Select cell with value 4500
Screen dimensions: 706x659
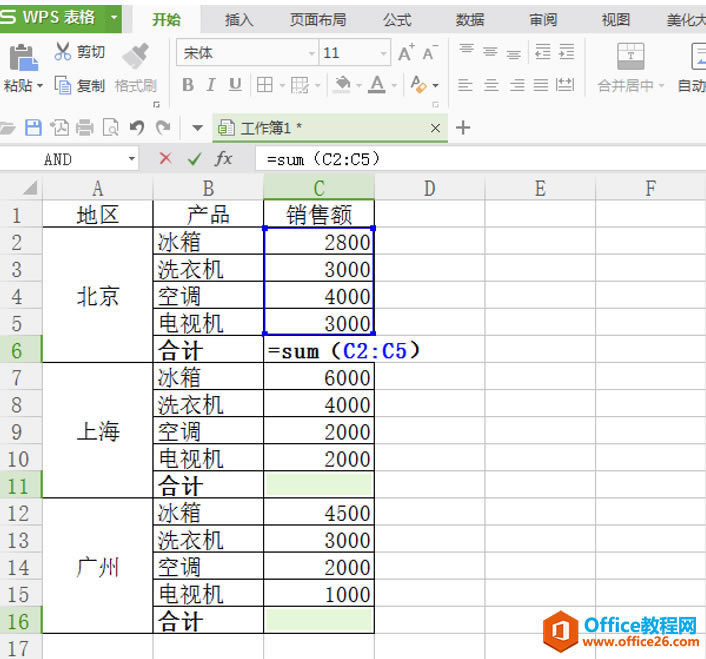319,512
